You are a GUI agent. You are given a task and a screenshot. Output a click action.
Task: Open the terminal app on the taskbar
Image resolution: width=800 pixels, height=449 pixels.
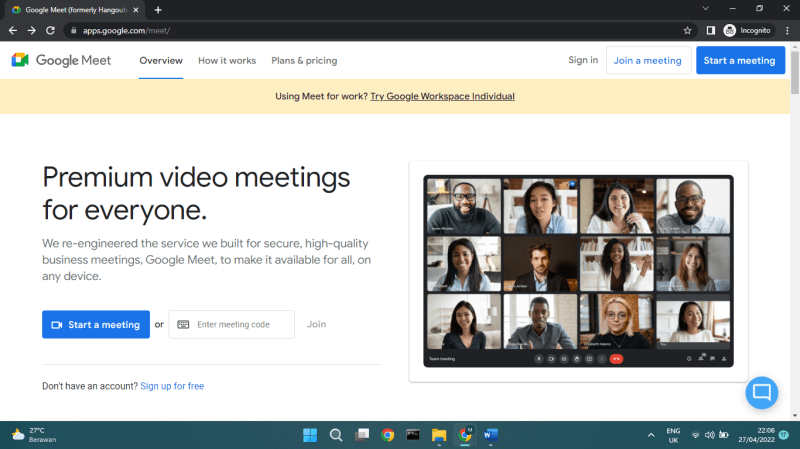pos(413,435)
